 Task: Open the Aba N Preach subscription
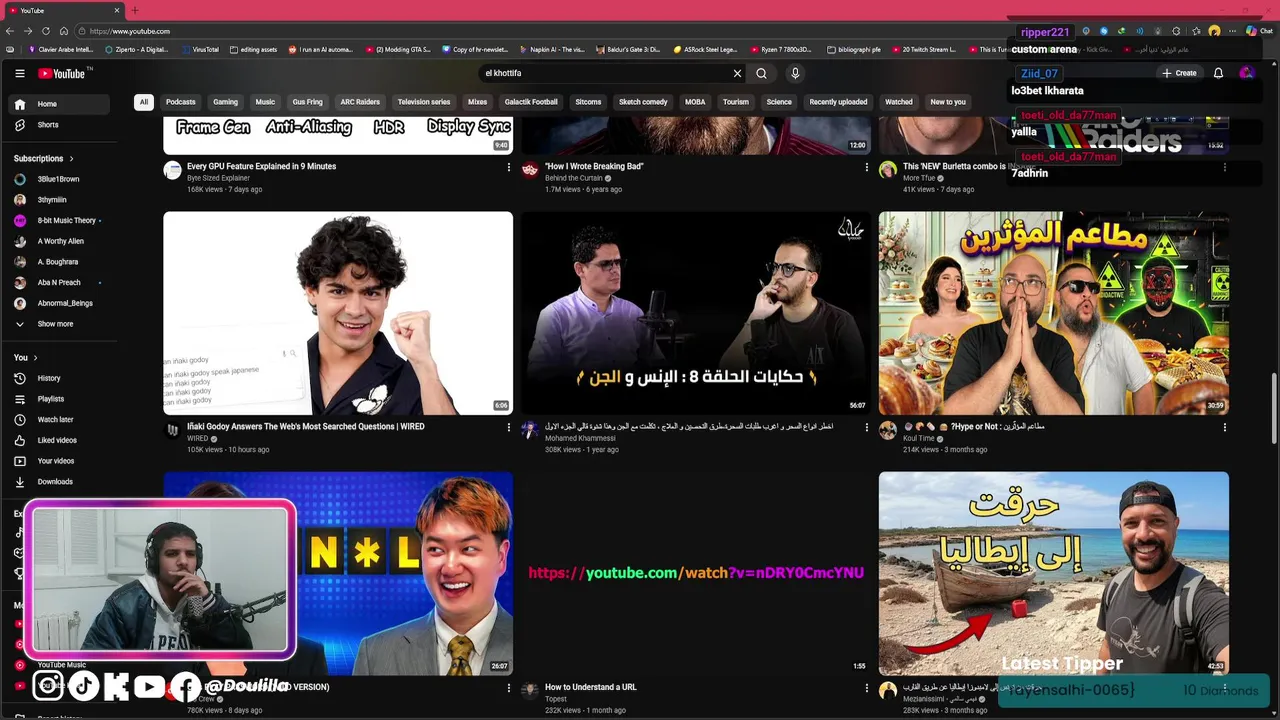tap(59, 283)
